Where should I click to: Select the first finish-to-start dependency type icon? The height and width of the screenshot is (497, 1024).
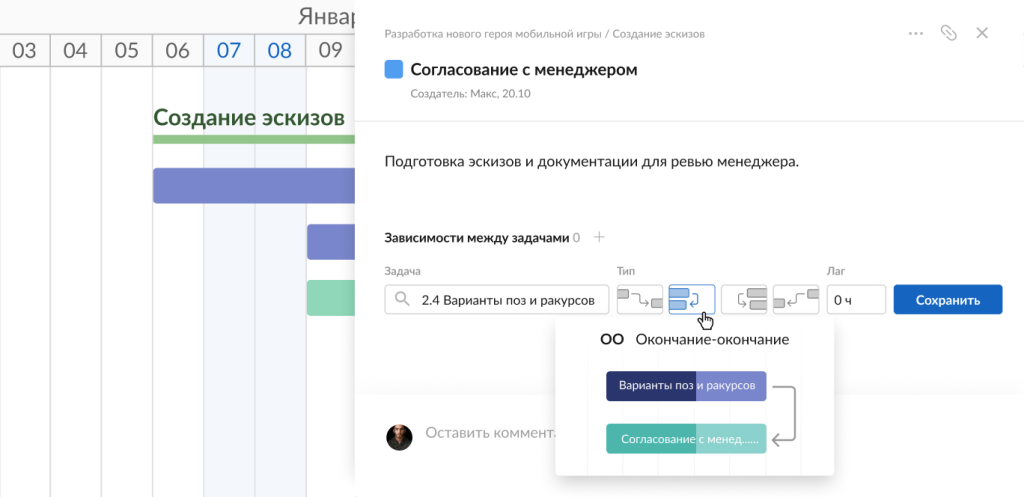coord(640,299)
